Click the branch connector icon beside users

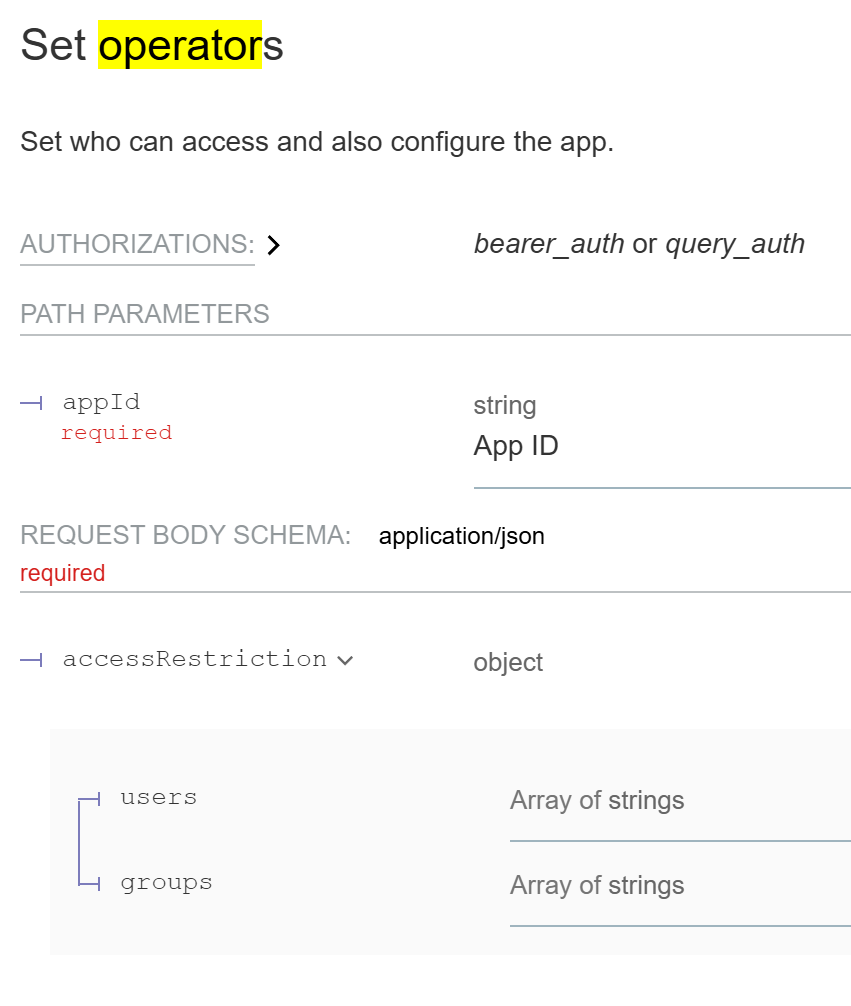pos(90,799)
